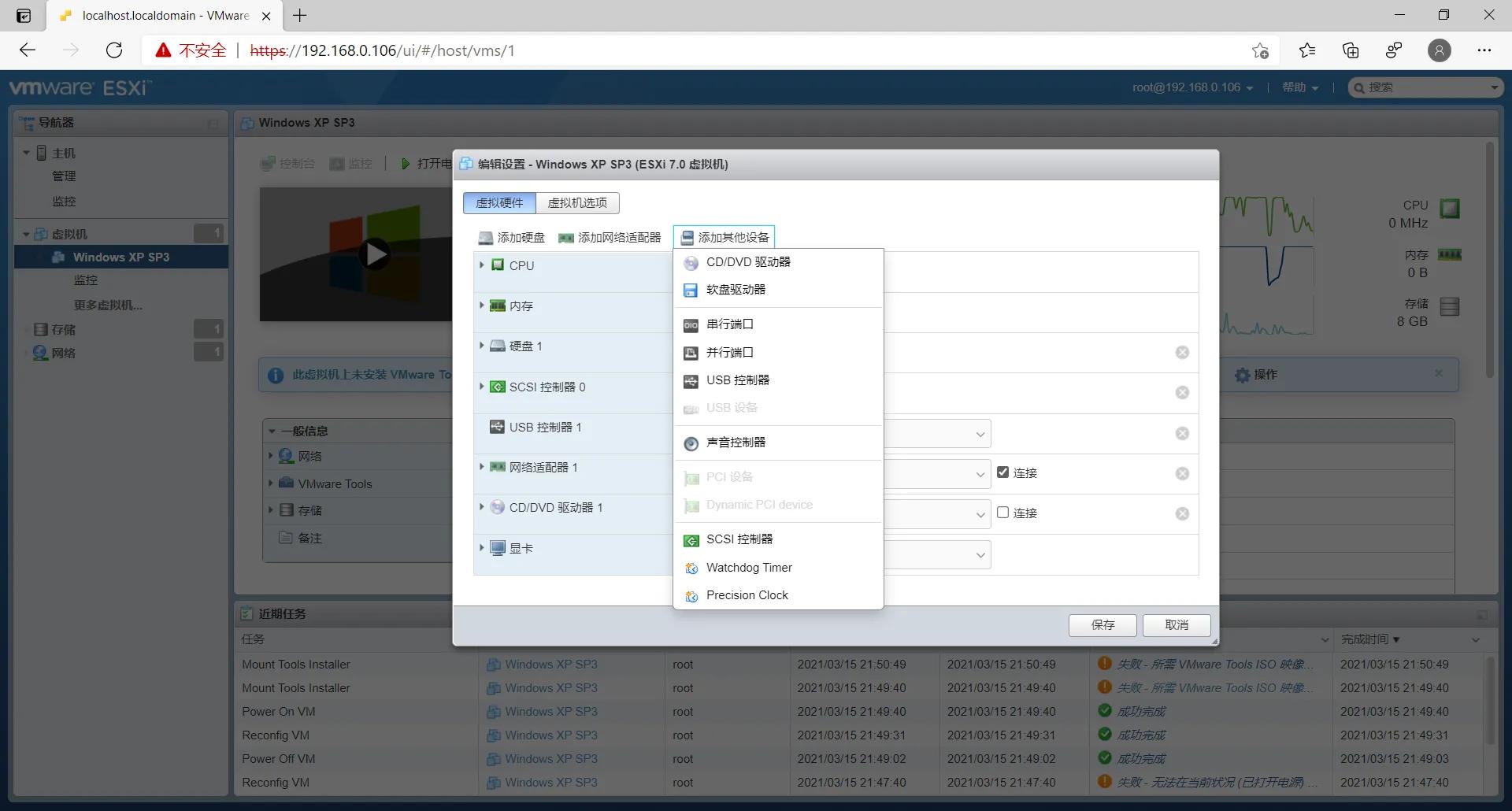Uncheck the 连接 checkbox next to 连接 option

pyautogui.click(x=1002, y=471)
